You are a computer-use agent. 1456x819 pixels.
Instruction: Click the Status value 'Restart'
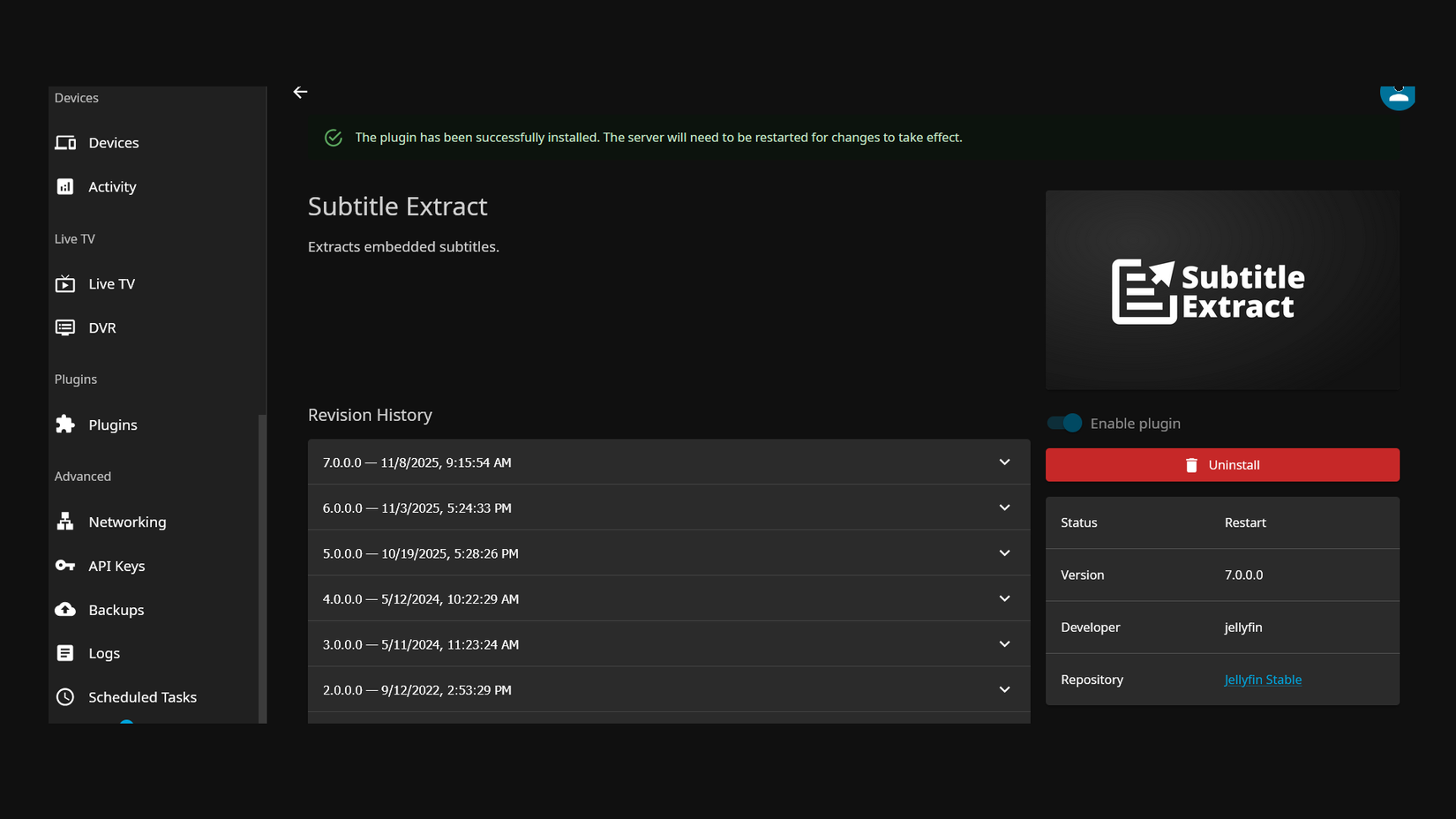(1245, 522)
